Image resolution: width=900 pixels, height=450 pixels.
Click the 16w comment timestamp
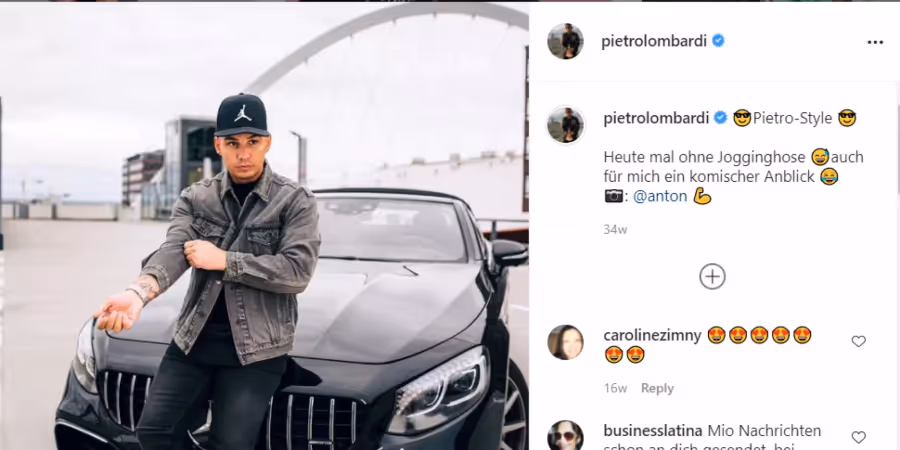[x=615, y=389]
